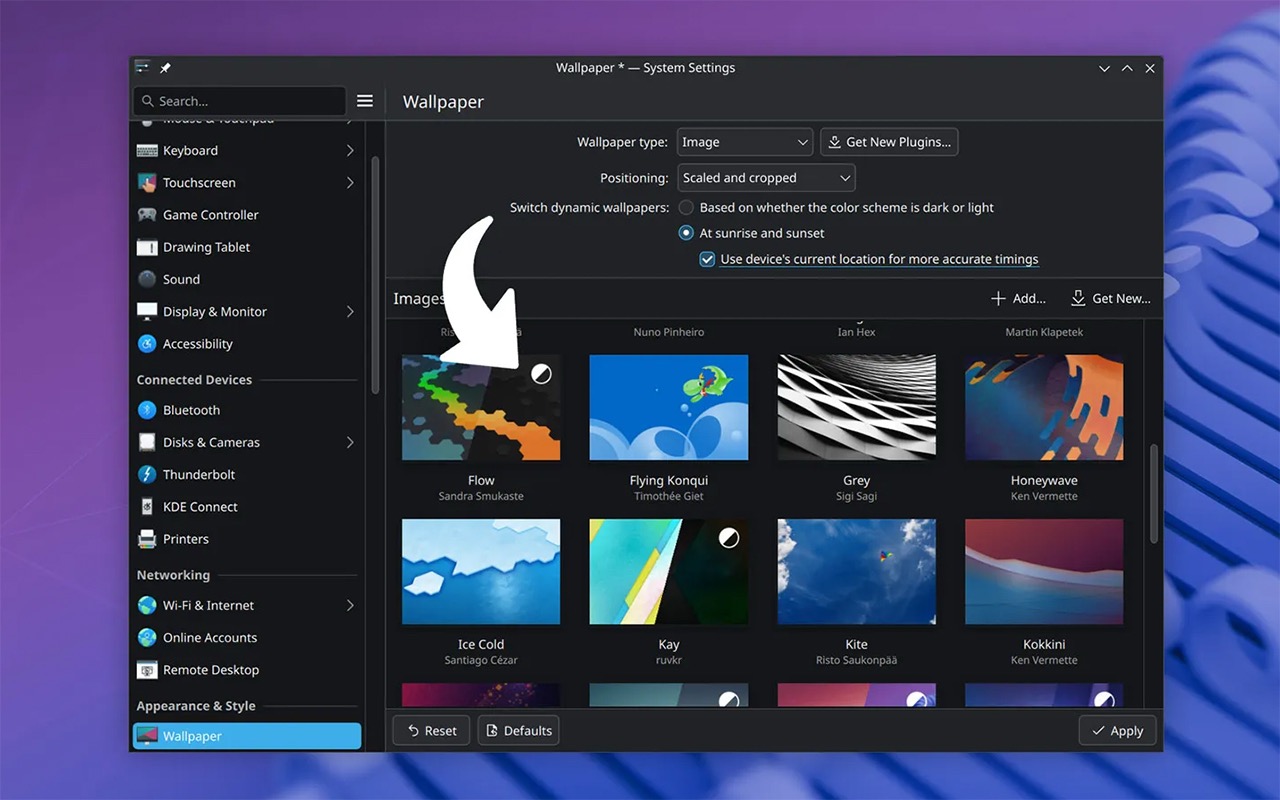Select the Honeywave wallpaper thumbnail

pyautogui.click(x=1044, y=407)
